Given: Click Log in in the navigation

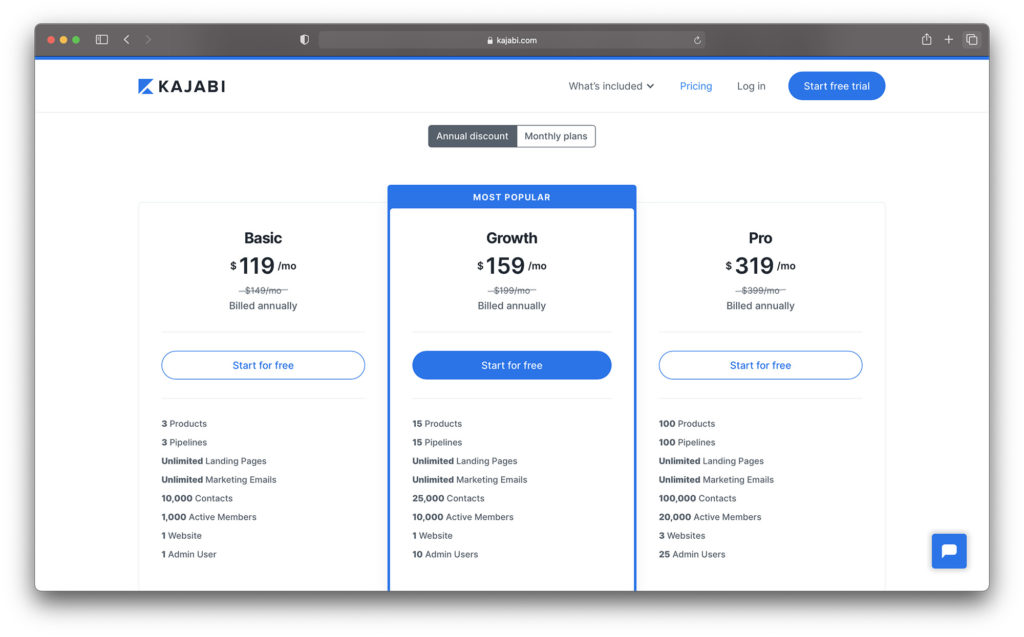Looking at the screenshot, I should 751,86.
